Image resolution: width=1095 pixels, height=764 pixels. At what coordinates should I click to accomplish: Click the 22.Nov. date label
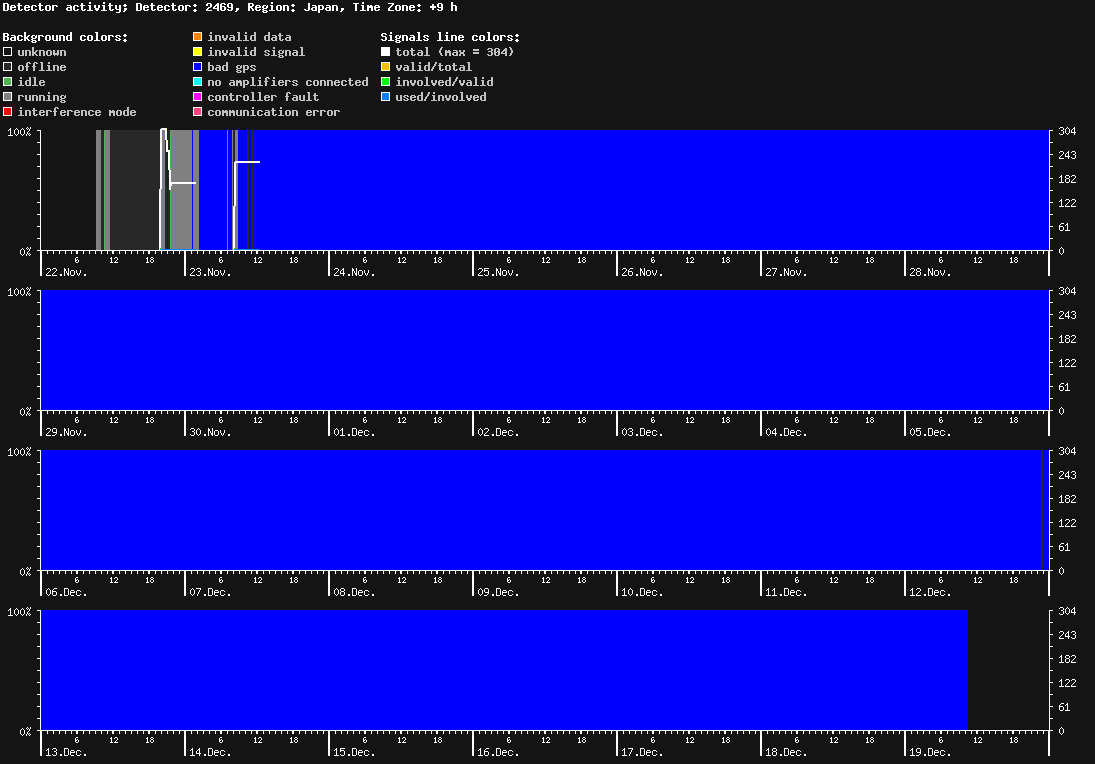pos(66,272)
